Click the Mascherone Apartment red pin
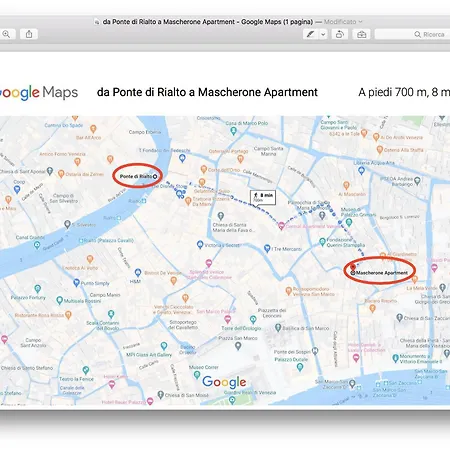The height and width of the screenshot is (450, 450). pyautogui.click(x=353, y=268)
